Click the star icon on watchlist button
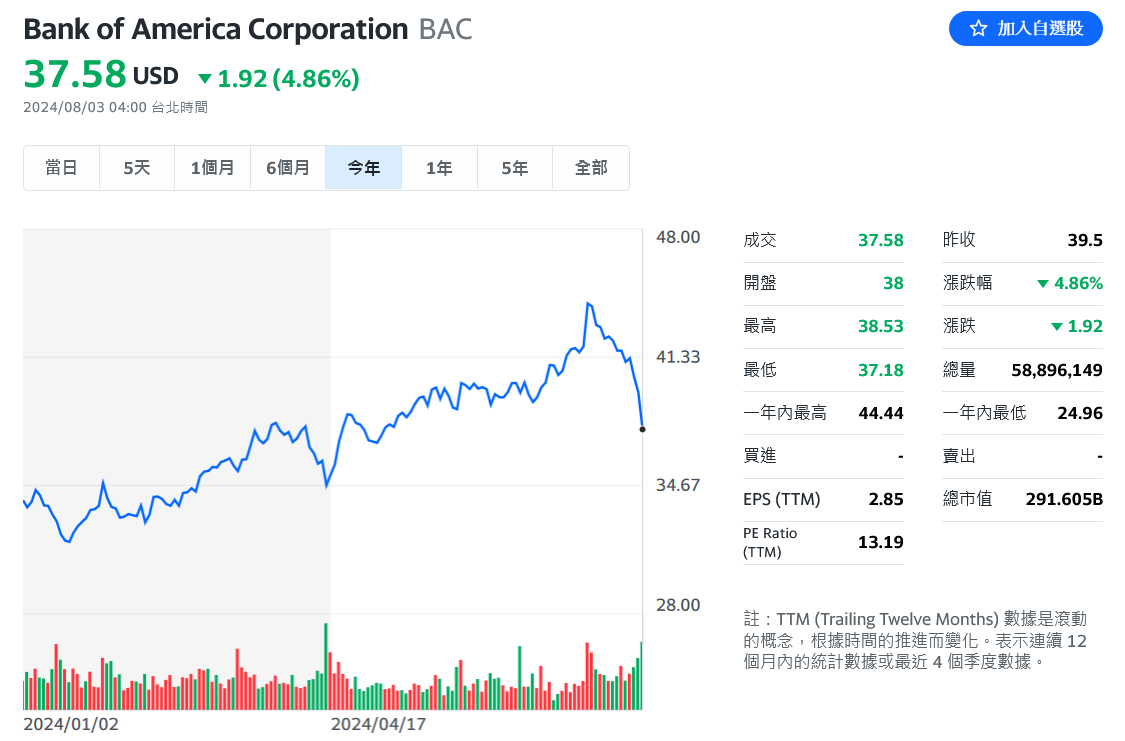Viewport: 1125px width, 741px height. point(978,29)
